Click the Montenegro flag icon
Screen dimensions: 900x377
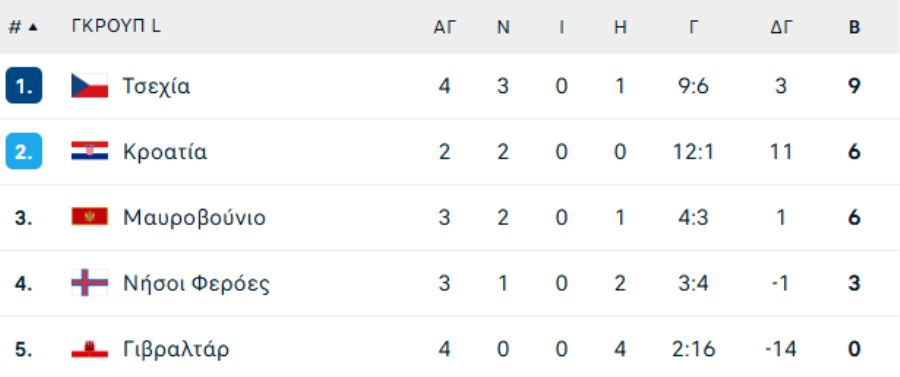(90, 217)
